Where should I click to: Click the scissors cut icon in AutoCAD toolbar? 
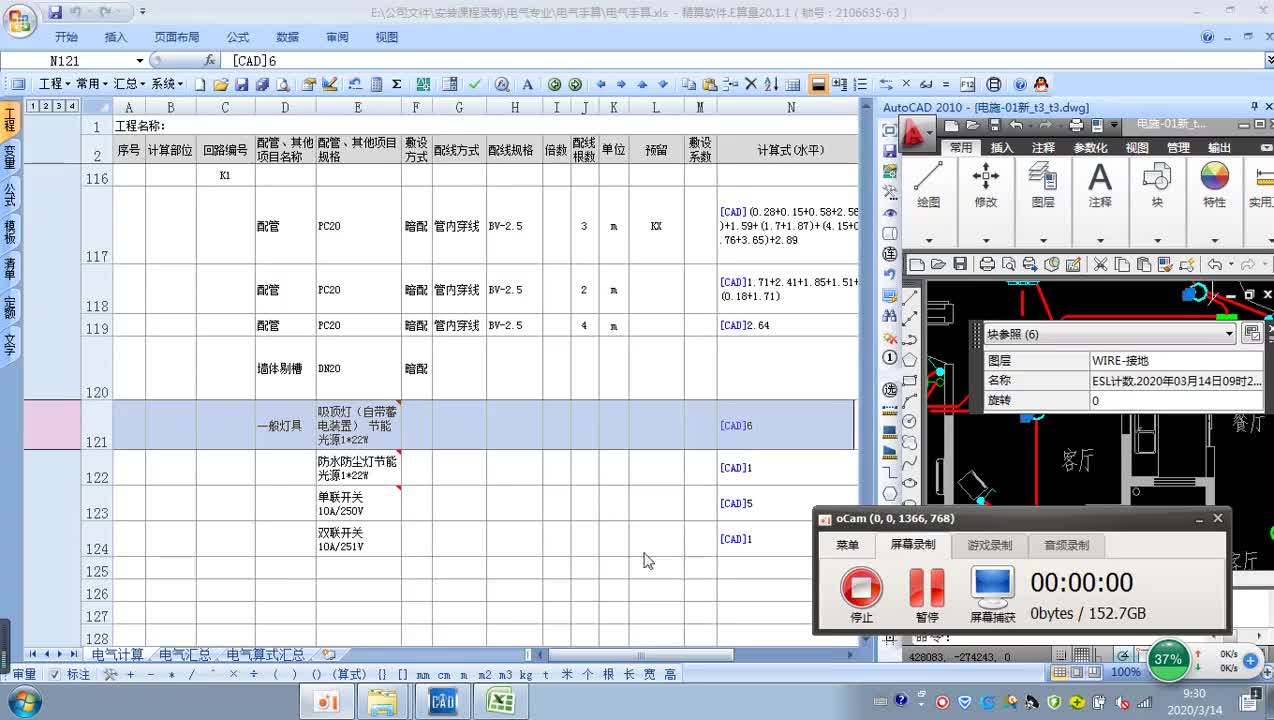1100,264
